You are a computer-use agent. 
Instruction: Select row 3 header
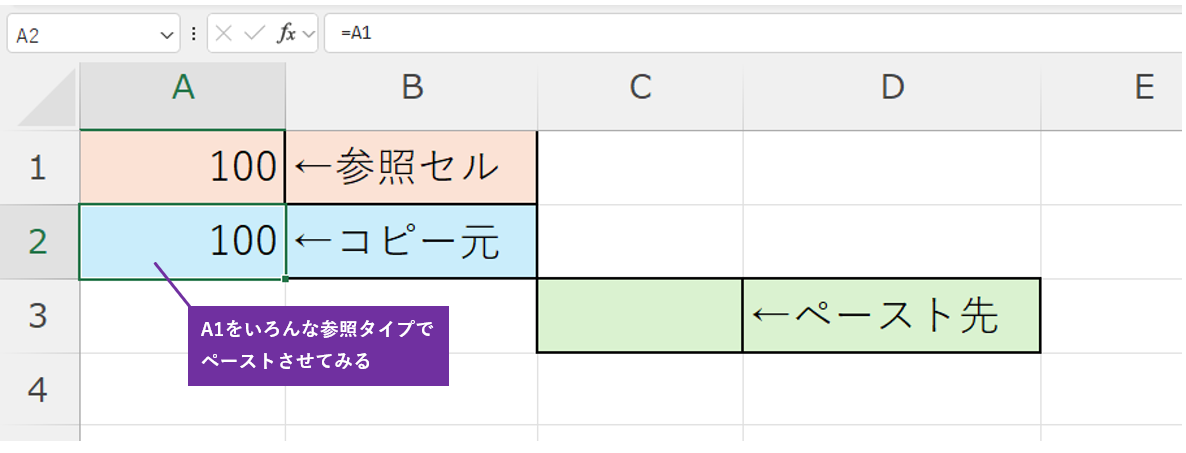coord(38,315)
